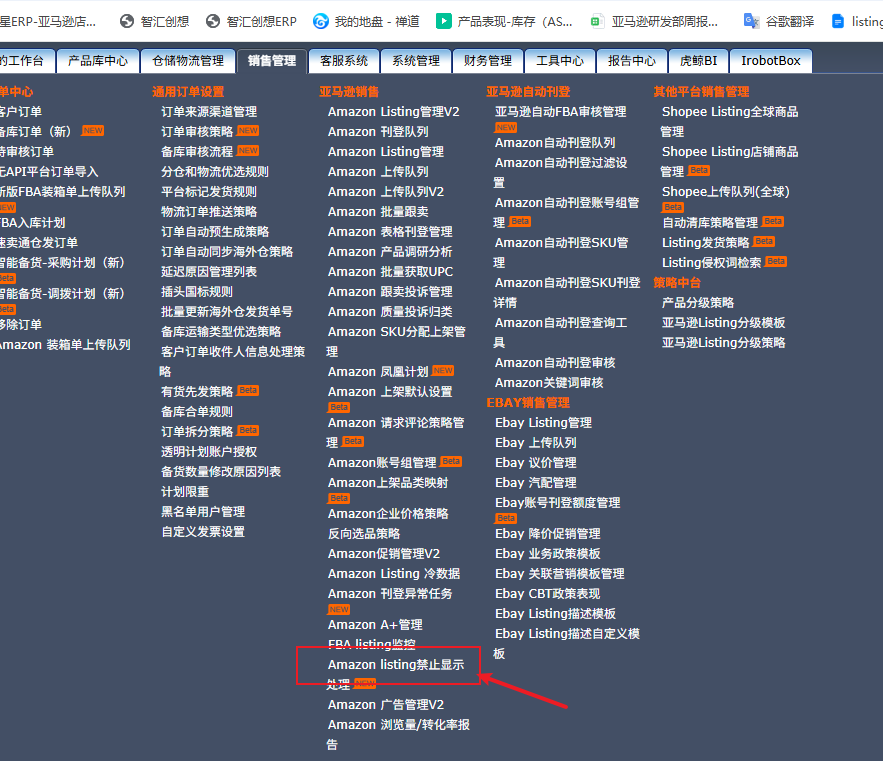The height and width of the screenshot is (761, 883).
Task: Open Ebay 议价管理 link
Action: tap(536, 462)
